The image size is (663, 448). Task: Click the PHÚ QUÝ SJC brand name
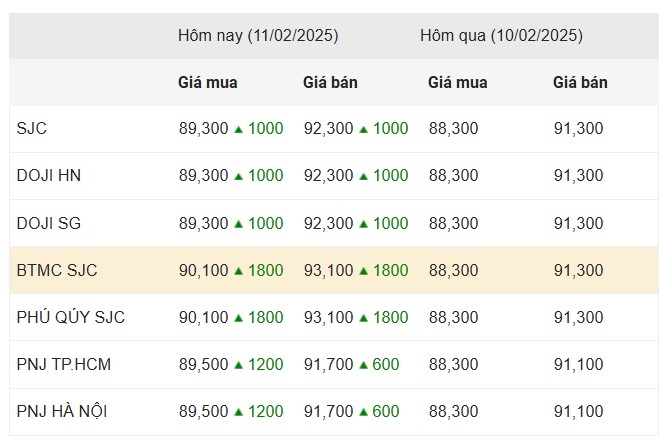point(70,317)
